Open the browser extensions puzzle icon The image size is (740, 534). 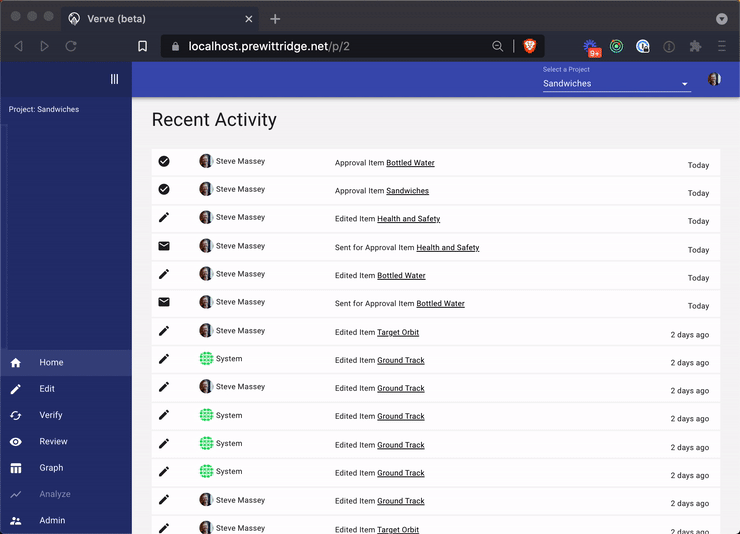click(x=696, y=46)
